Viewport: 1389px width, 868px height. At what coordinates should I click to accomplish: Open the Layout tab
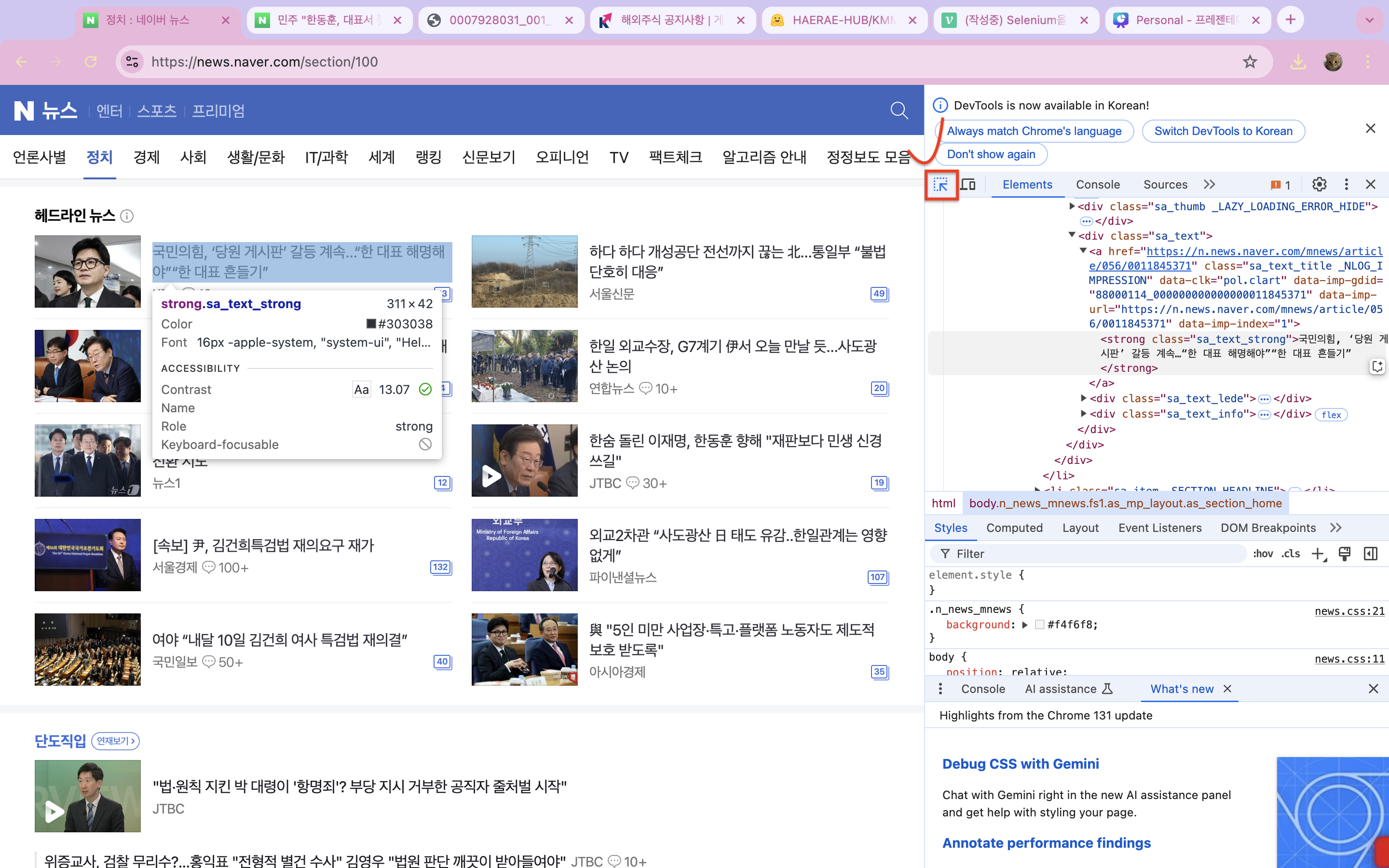pos(1080,528)
